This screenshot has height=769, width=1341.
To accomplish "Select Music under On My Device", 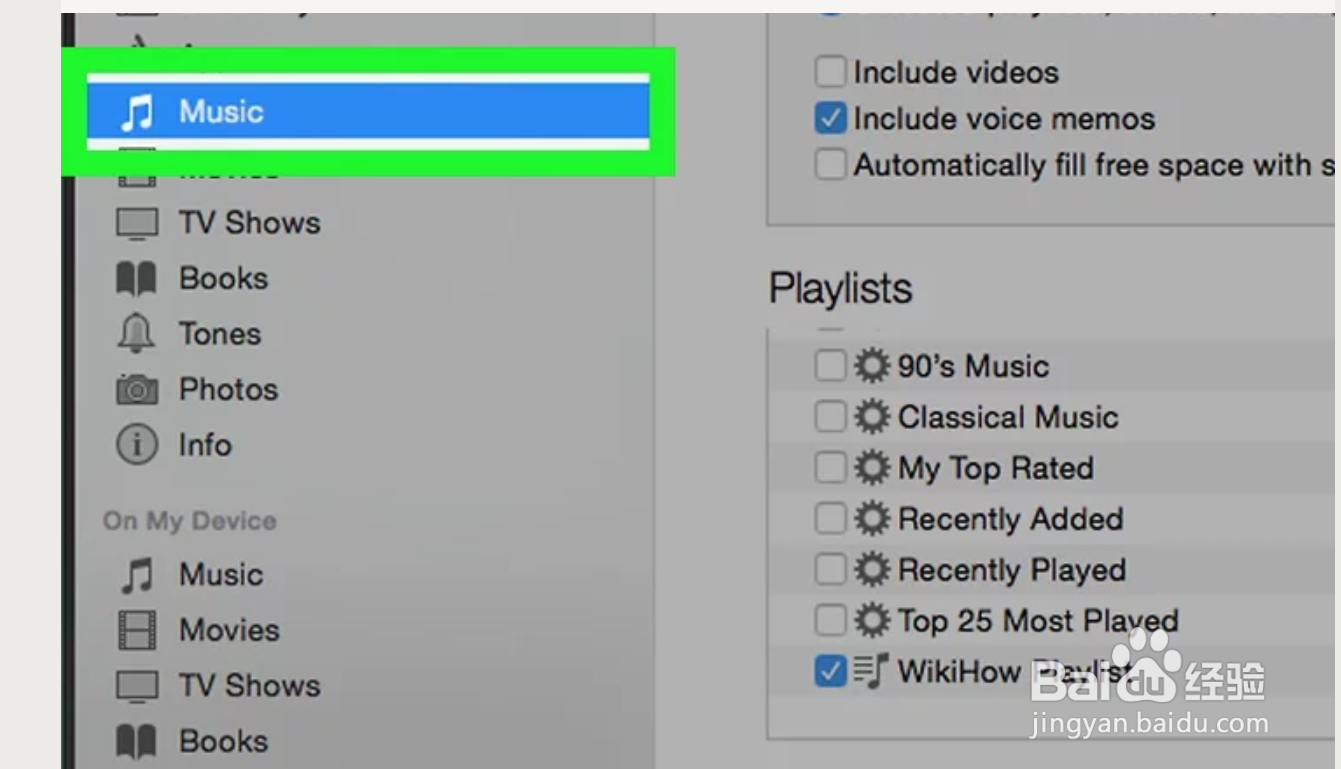I will point(190,575).
